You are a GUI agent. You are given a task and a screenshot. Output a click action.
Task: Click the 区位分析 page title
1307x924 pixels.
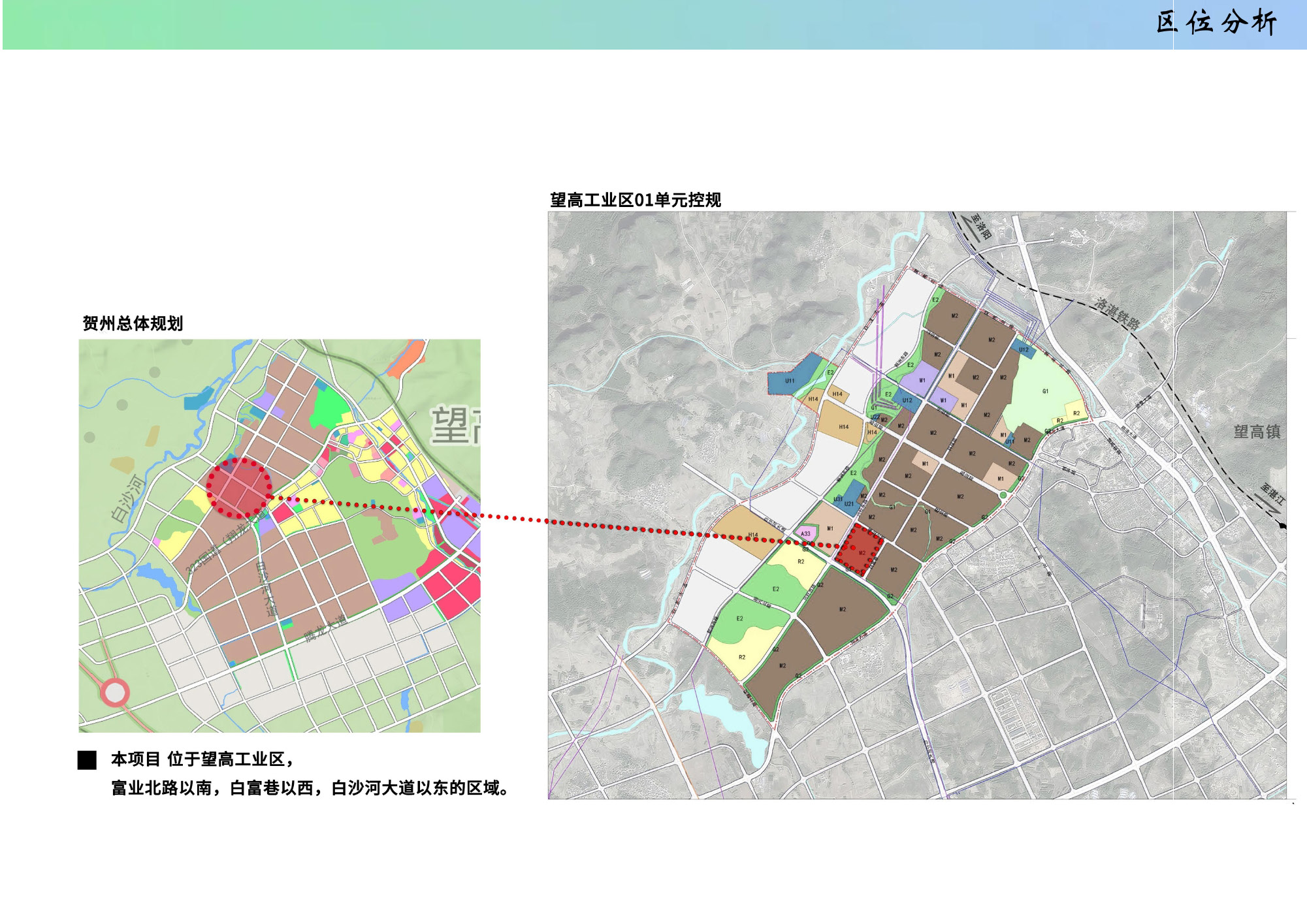pyautogui.click(x=1216, y=24)
